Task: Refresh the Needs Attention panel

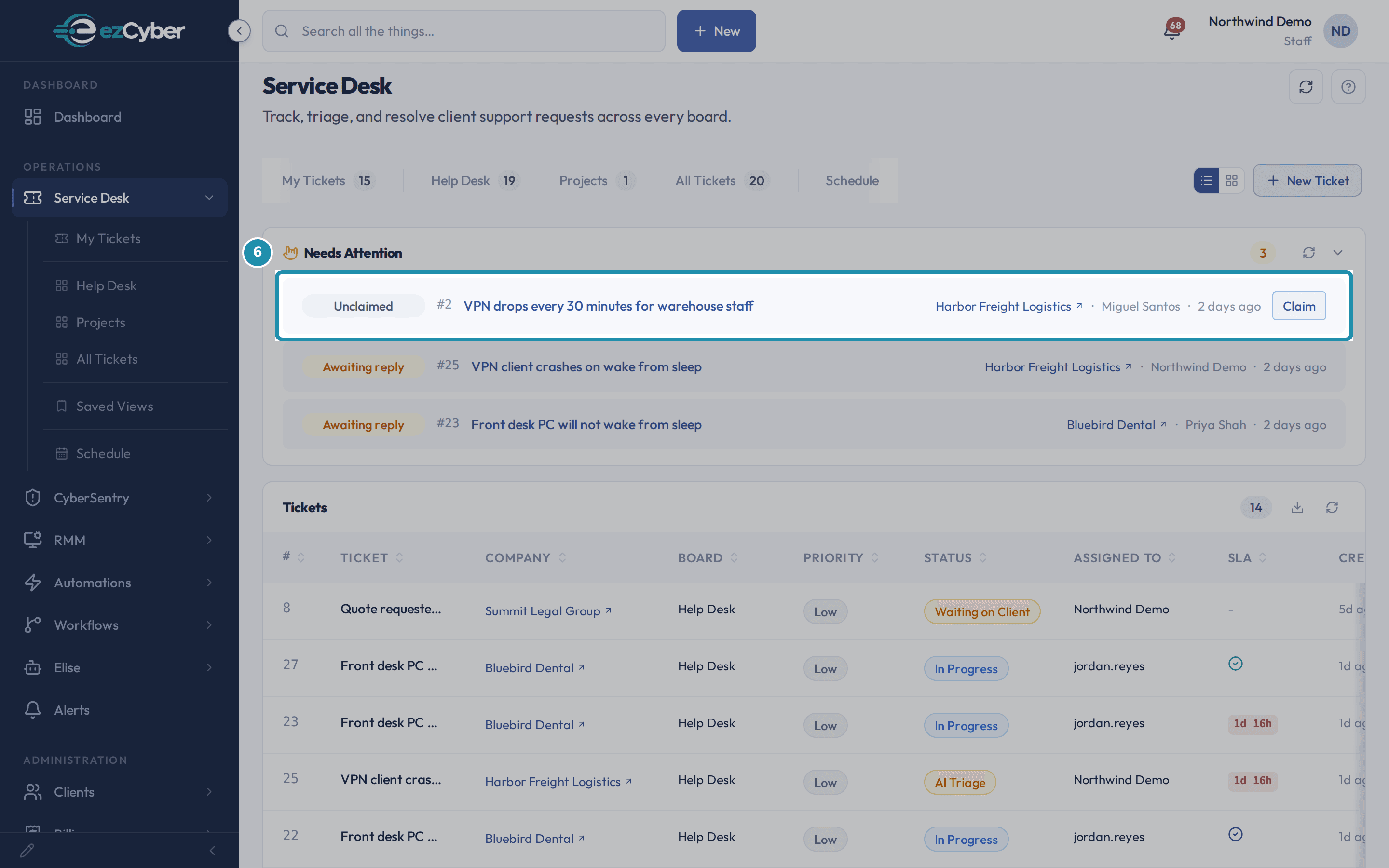Action: coord(1308,253)
